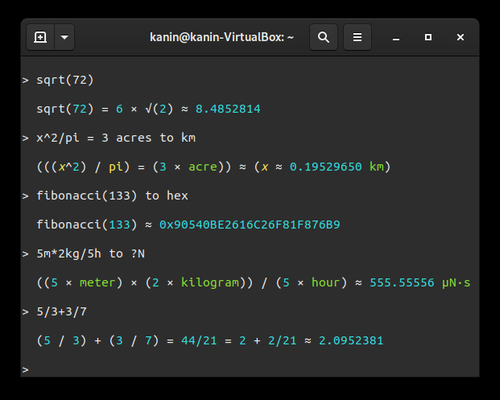Open the hamburger main menu
The image size is (500, 400).
coord(357,37)
